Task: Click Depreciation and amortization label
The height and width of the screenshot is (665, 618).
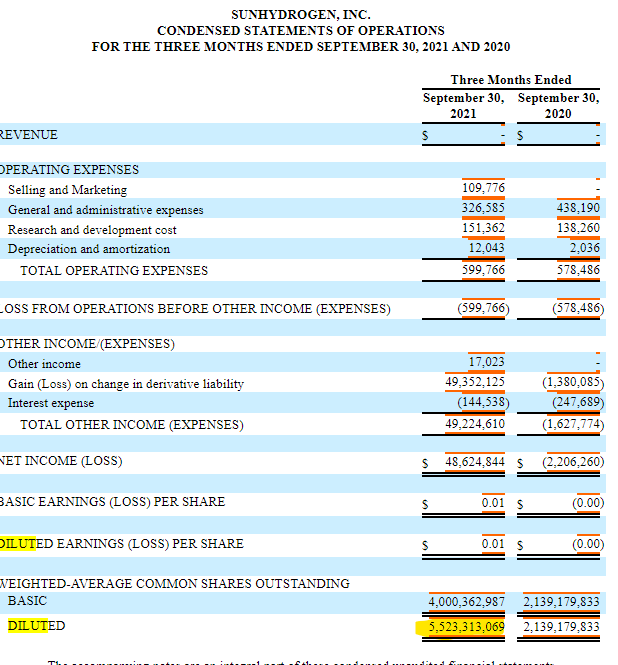Action: point(89,249)
